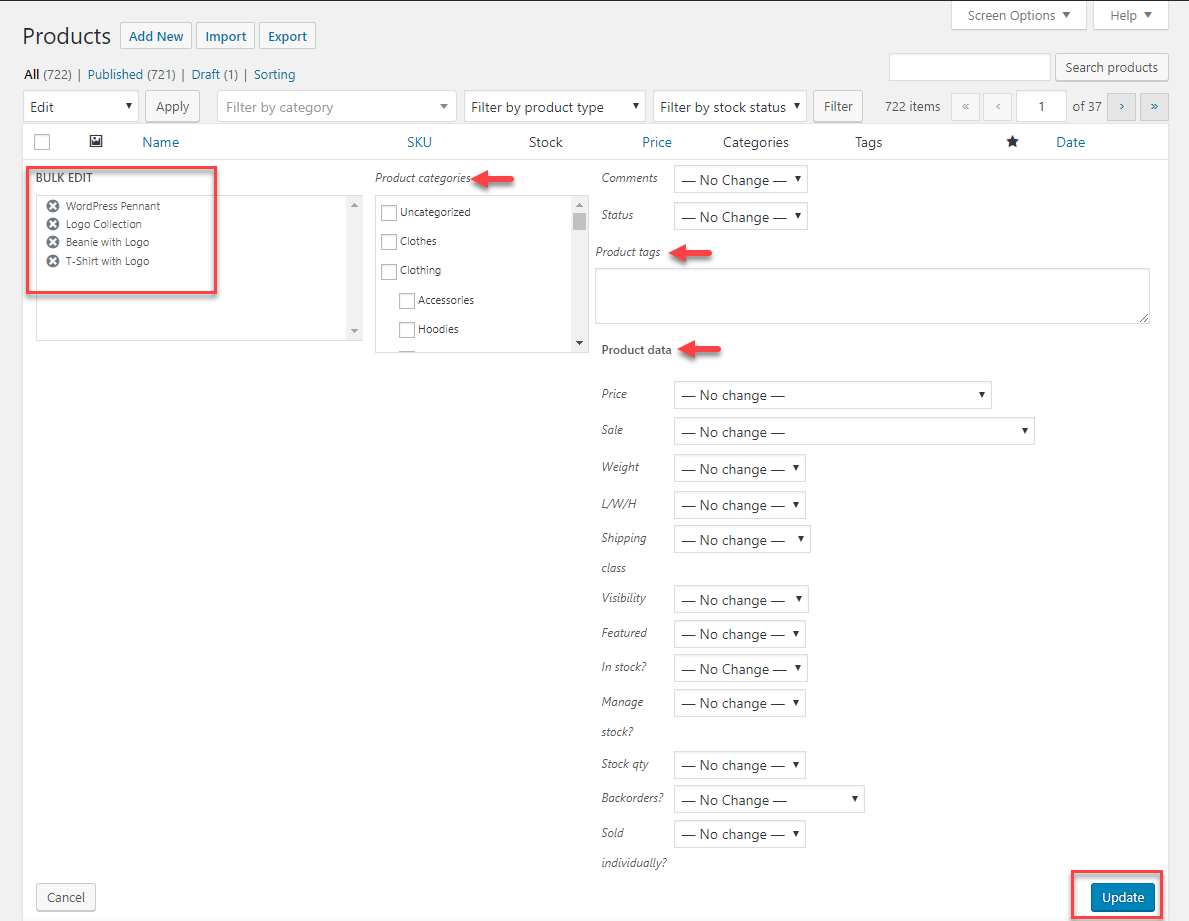Check the Uncategorized category checkbox
Viewport: 1189px width, 921px height.
click(x=389, y=213)
